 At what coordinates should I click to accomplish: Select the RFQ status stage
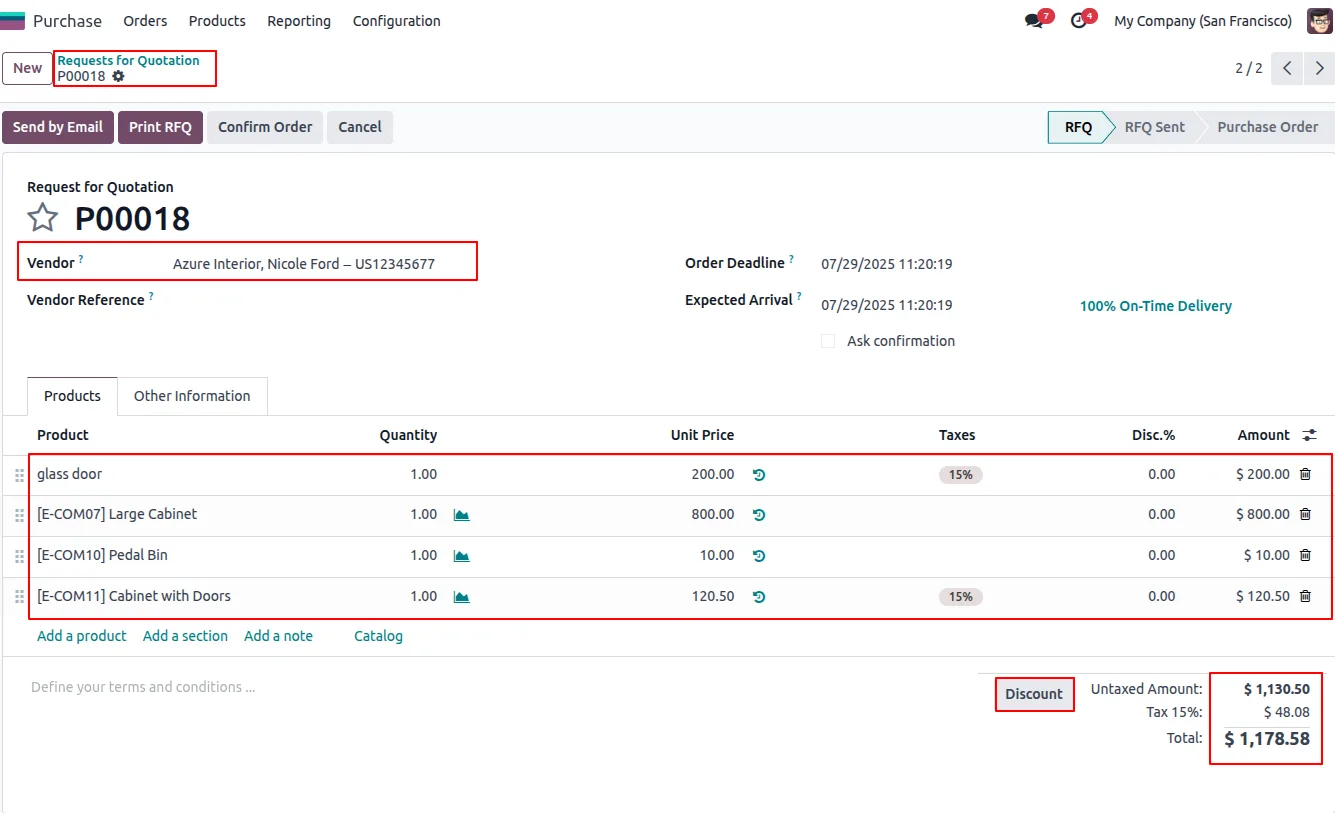1078,127
